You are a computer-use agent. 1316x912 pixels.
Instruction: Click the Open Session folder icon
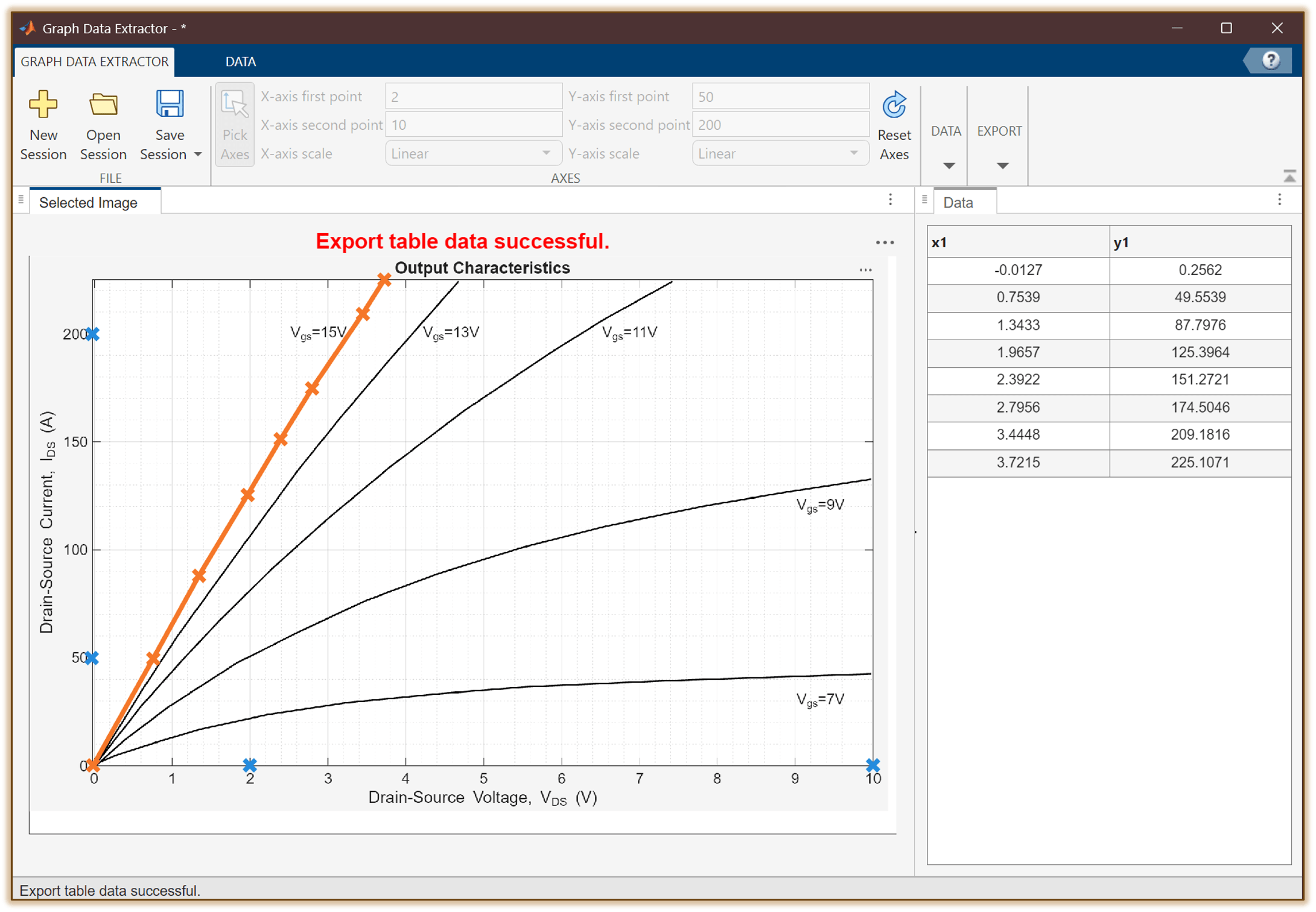tap(103, 104)
